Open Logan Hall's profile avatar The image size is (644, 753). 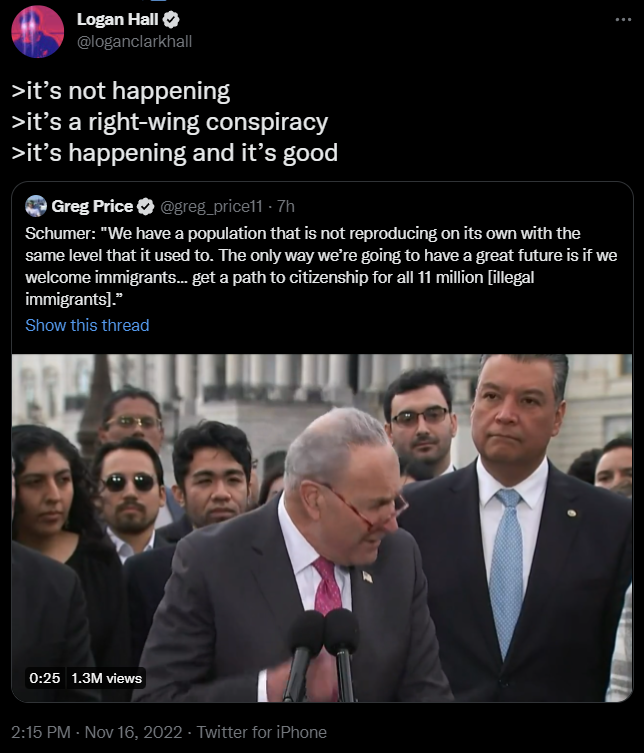[x=37, y=32]
